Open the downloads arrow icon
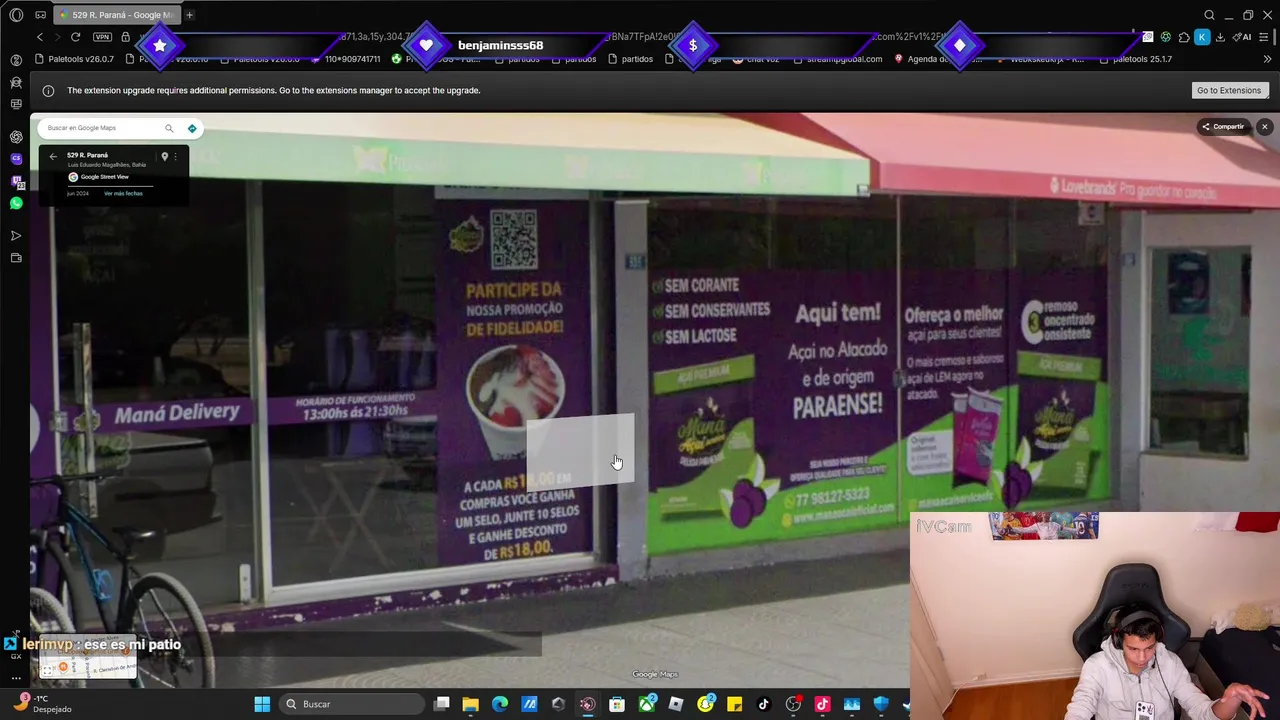The width and height of the screenshot is (1280, 720). tap(1220, 37)
